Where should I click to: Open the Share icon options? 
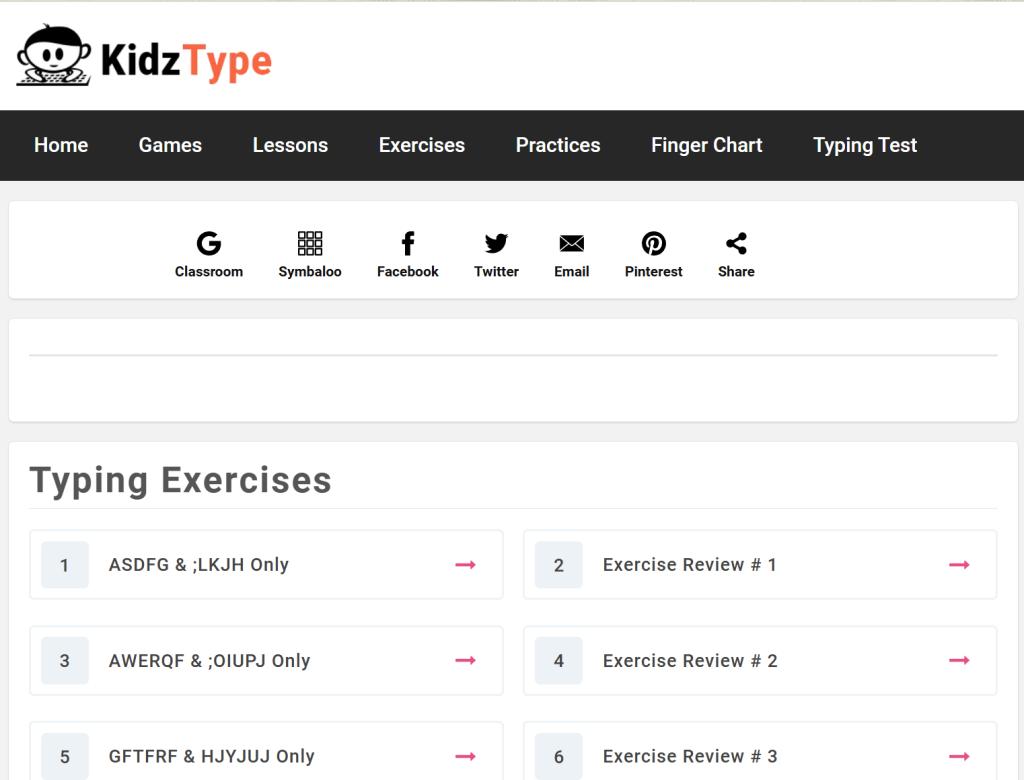(736, 243)
